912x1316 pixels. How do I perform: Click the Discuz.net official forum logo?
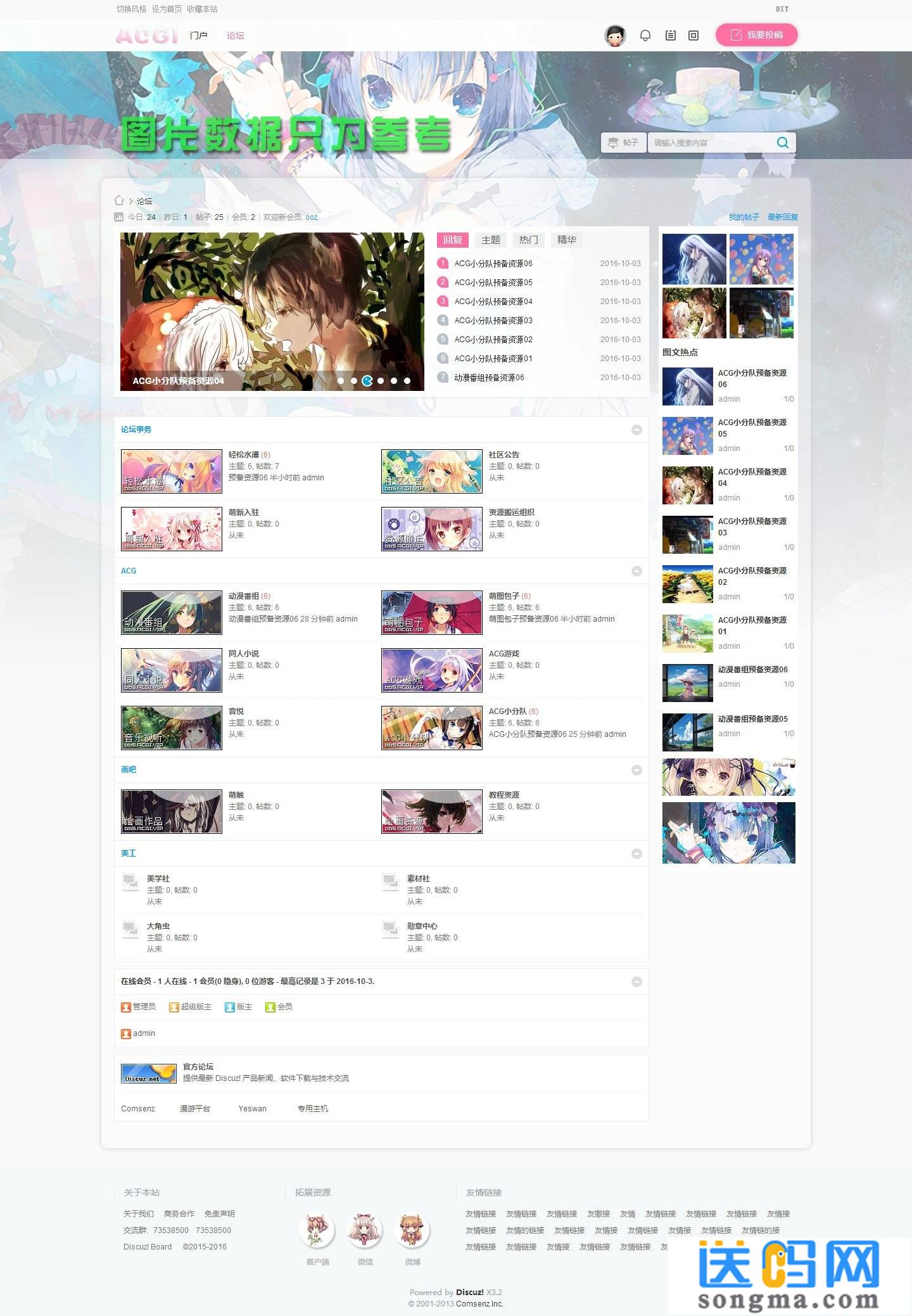pyautogui.click(x=149, y=1073)
